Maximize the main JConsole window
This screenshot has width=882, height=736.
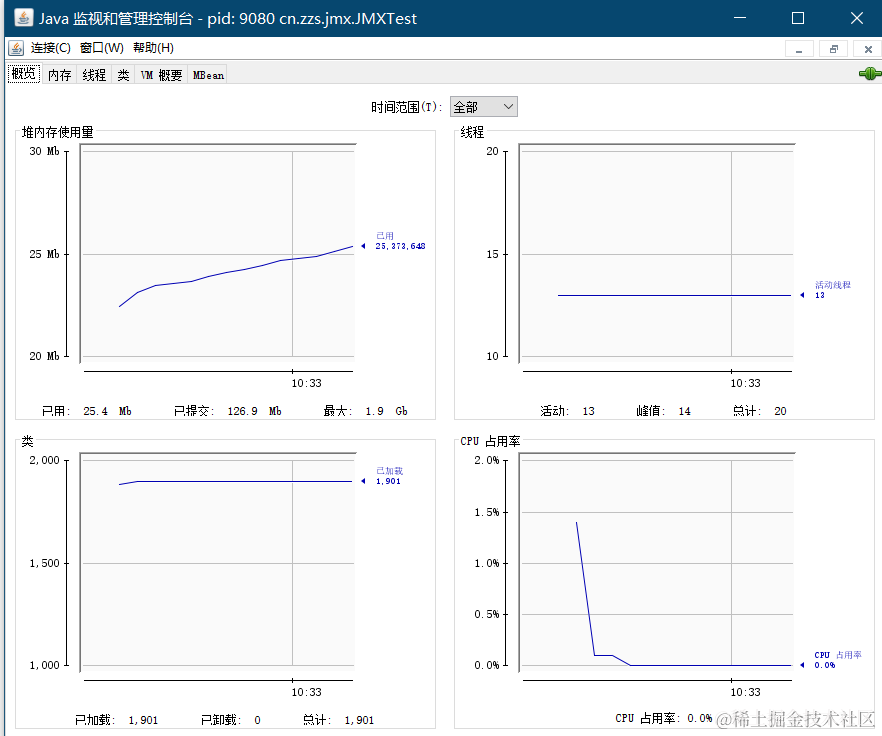(x=798, y=18)
